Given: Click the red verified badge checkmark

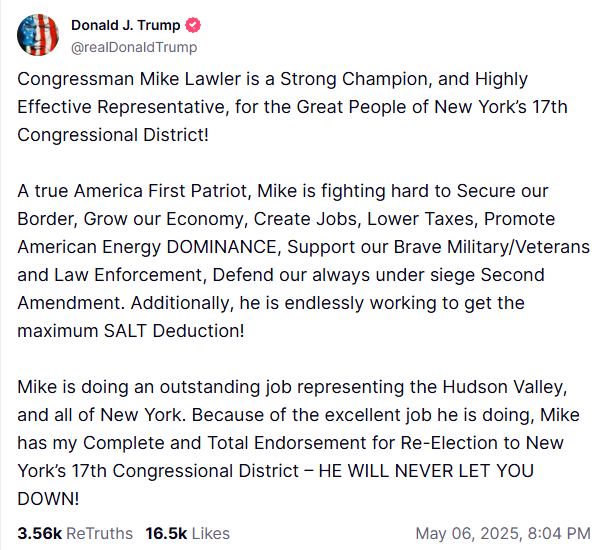Looking at the screenshot, I should [x=193, y=26].
